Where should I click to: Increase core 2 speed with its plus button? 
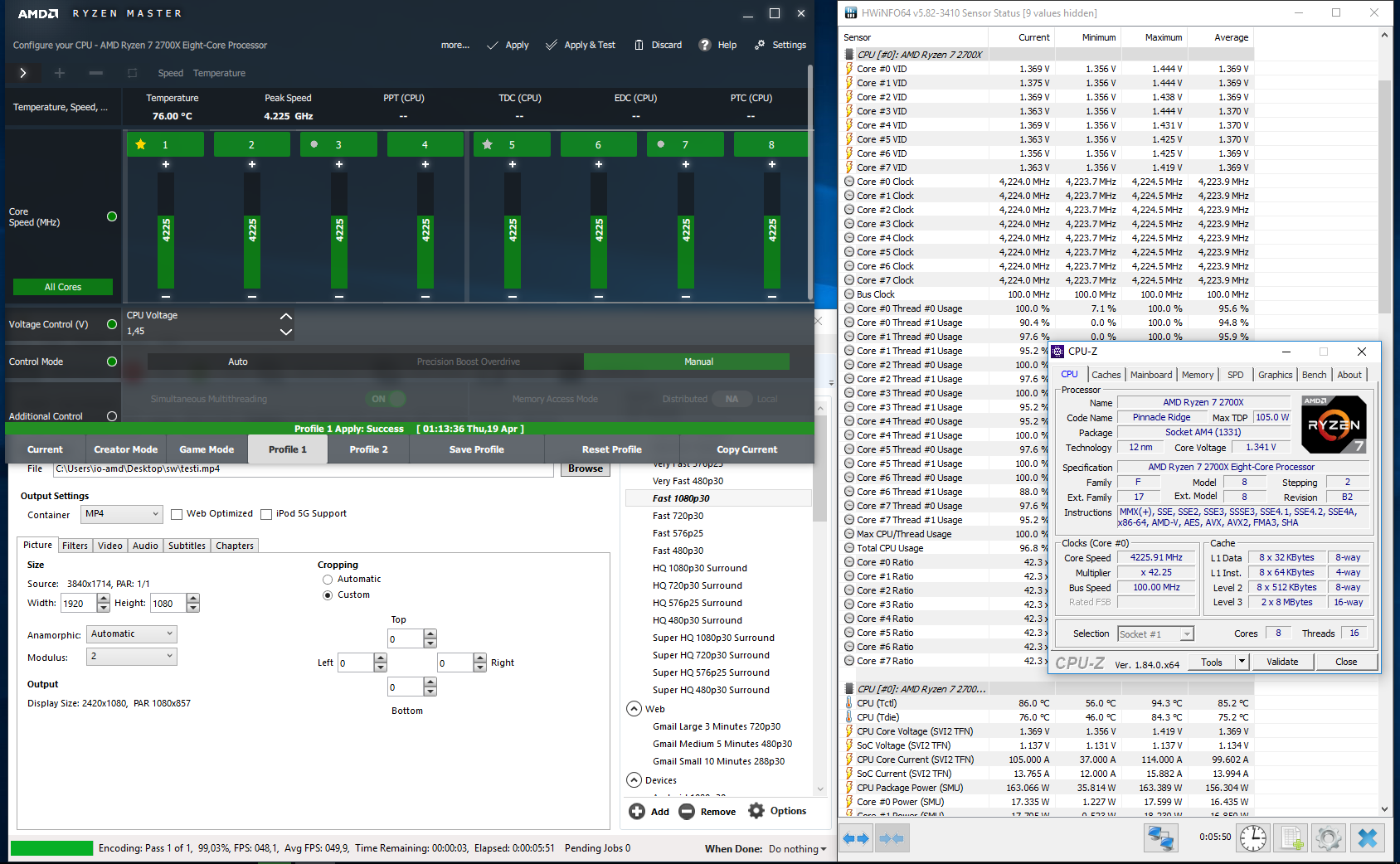tap(252, 164)
